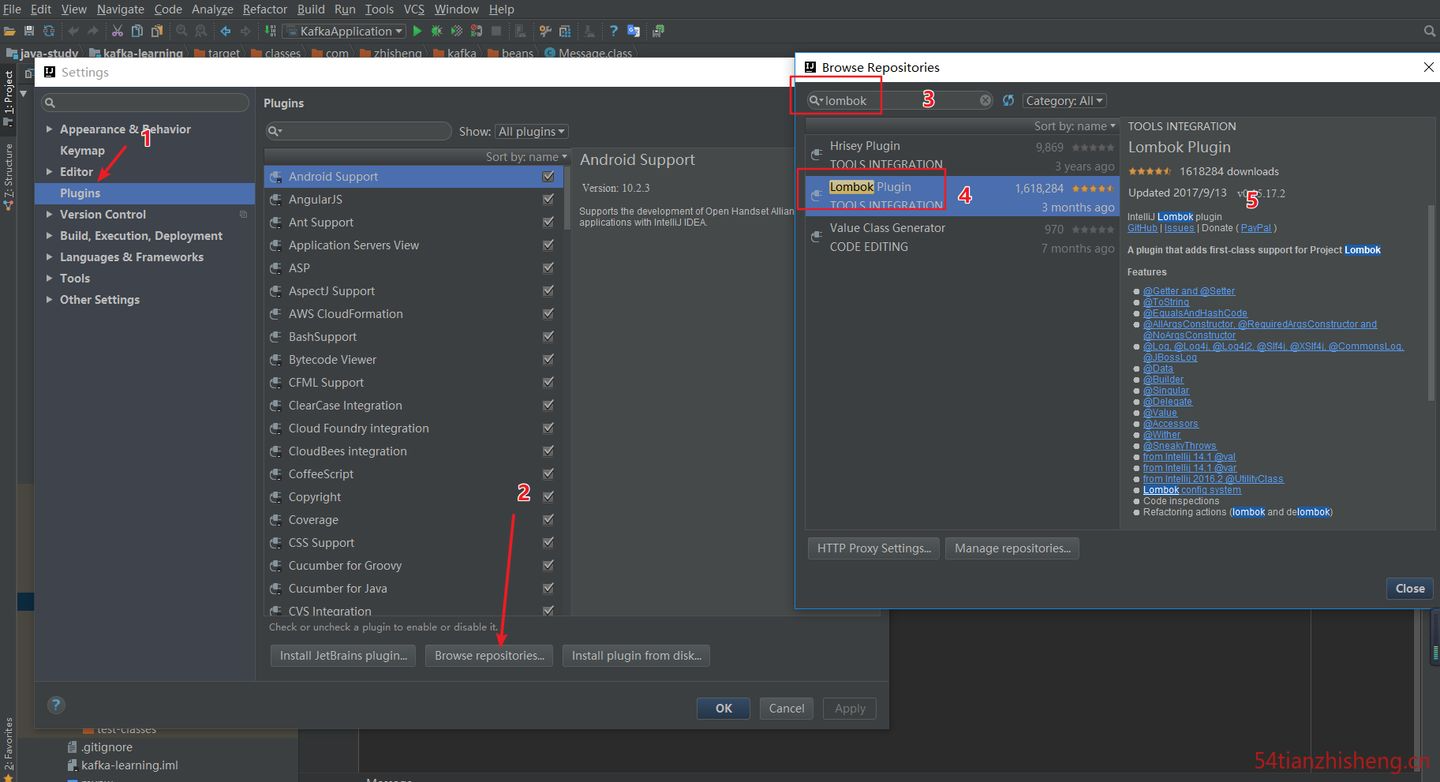
Task: Select Hrisey Plugin in repository list
Action: pyautogui.click(x=962, y=155)
